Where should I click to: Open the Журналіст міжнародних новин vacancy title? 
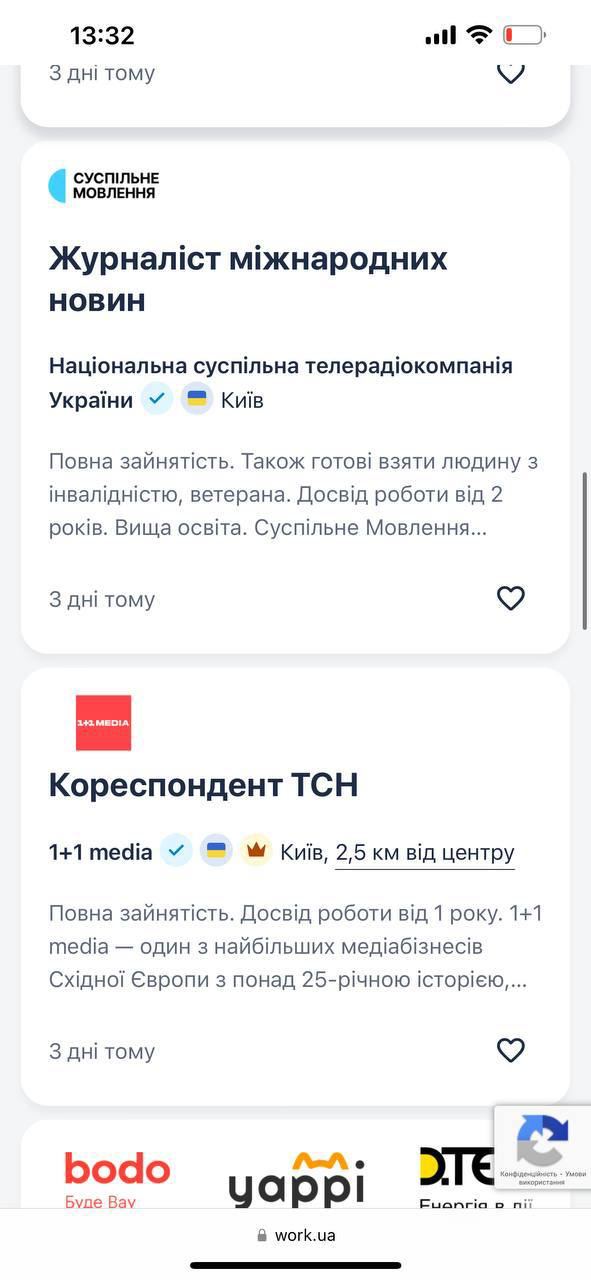tap(248, 279)
